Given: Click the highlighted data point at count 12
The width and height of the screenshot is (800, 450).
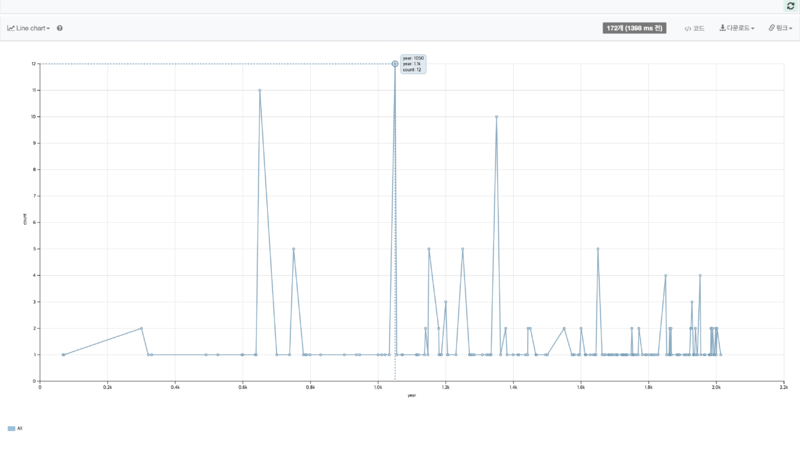Looking at the screenshot, I should pyautogui.click(x=395, y=64).
